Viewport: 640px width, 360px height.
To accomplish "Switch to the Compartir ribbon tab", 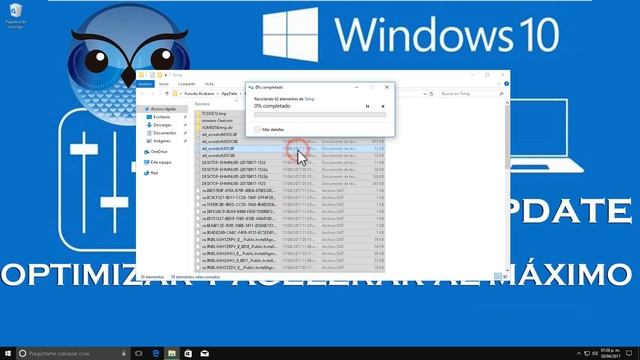I will [187, 84].
